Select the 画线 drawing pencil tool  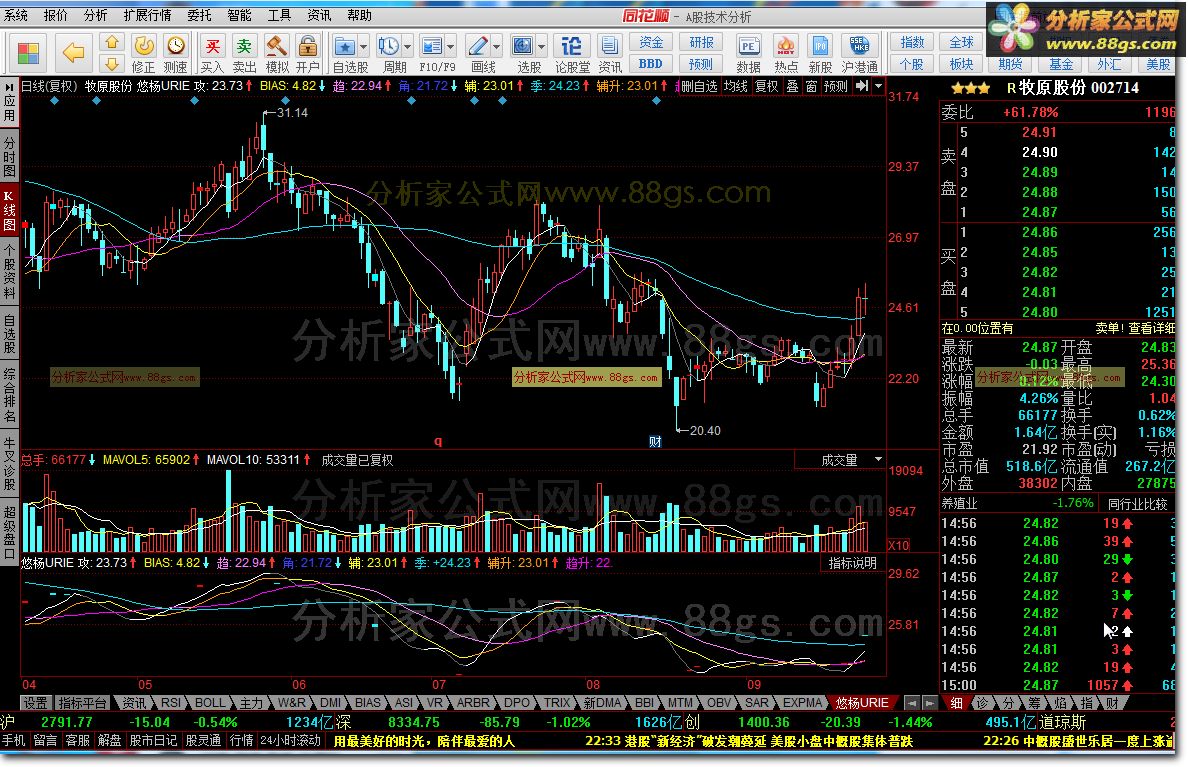pyautogui.click(x=478, y=47)
